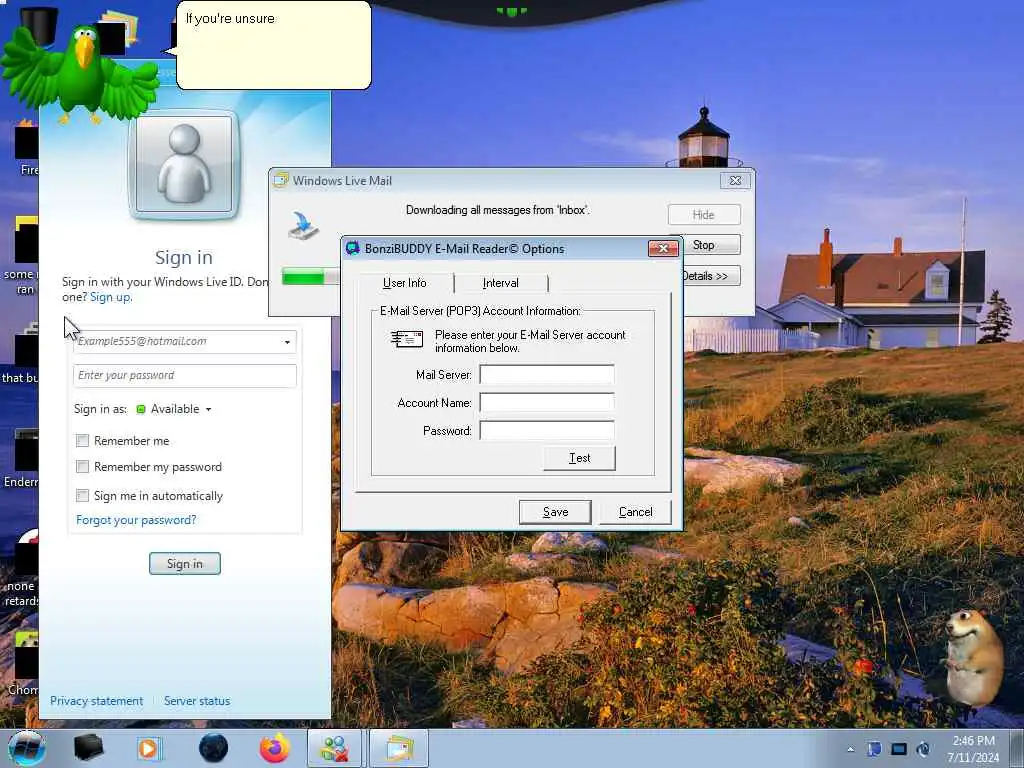
Task: Click the parrot's speech bubble
Action: [274, 45]
